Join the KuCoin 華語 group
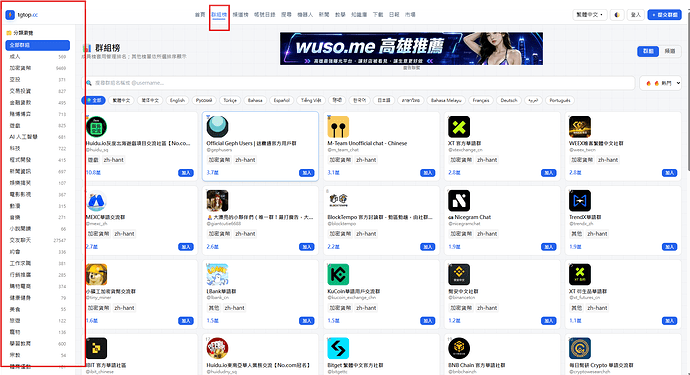 point(428,321)
